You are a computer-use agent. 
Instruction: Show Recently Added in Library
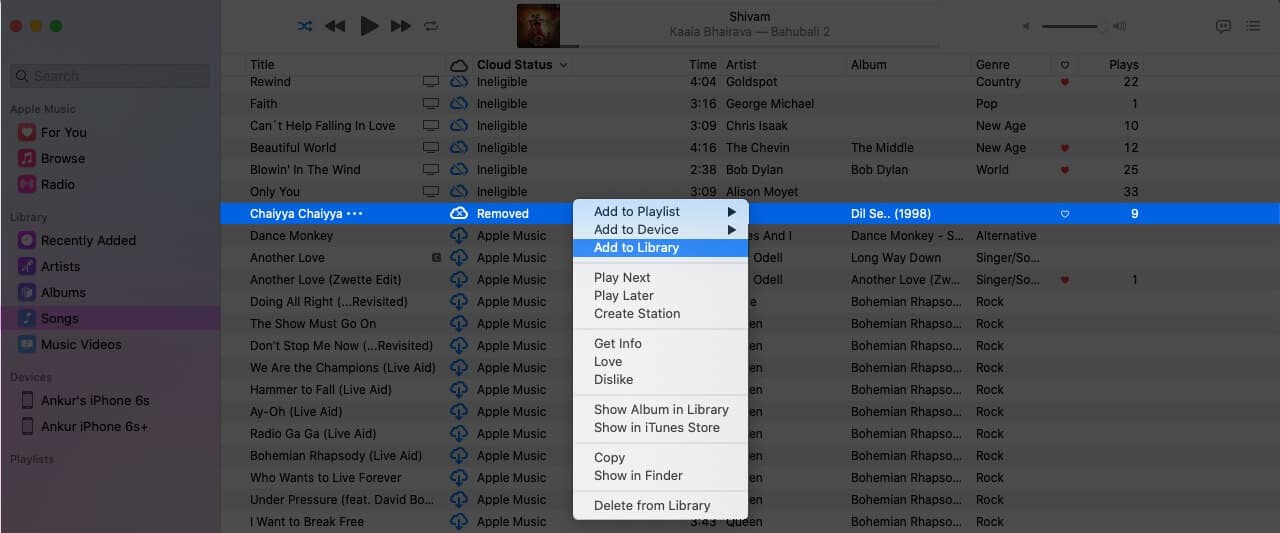pyautogui.click(x=88, y=240)
